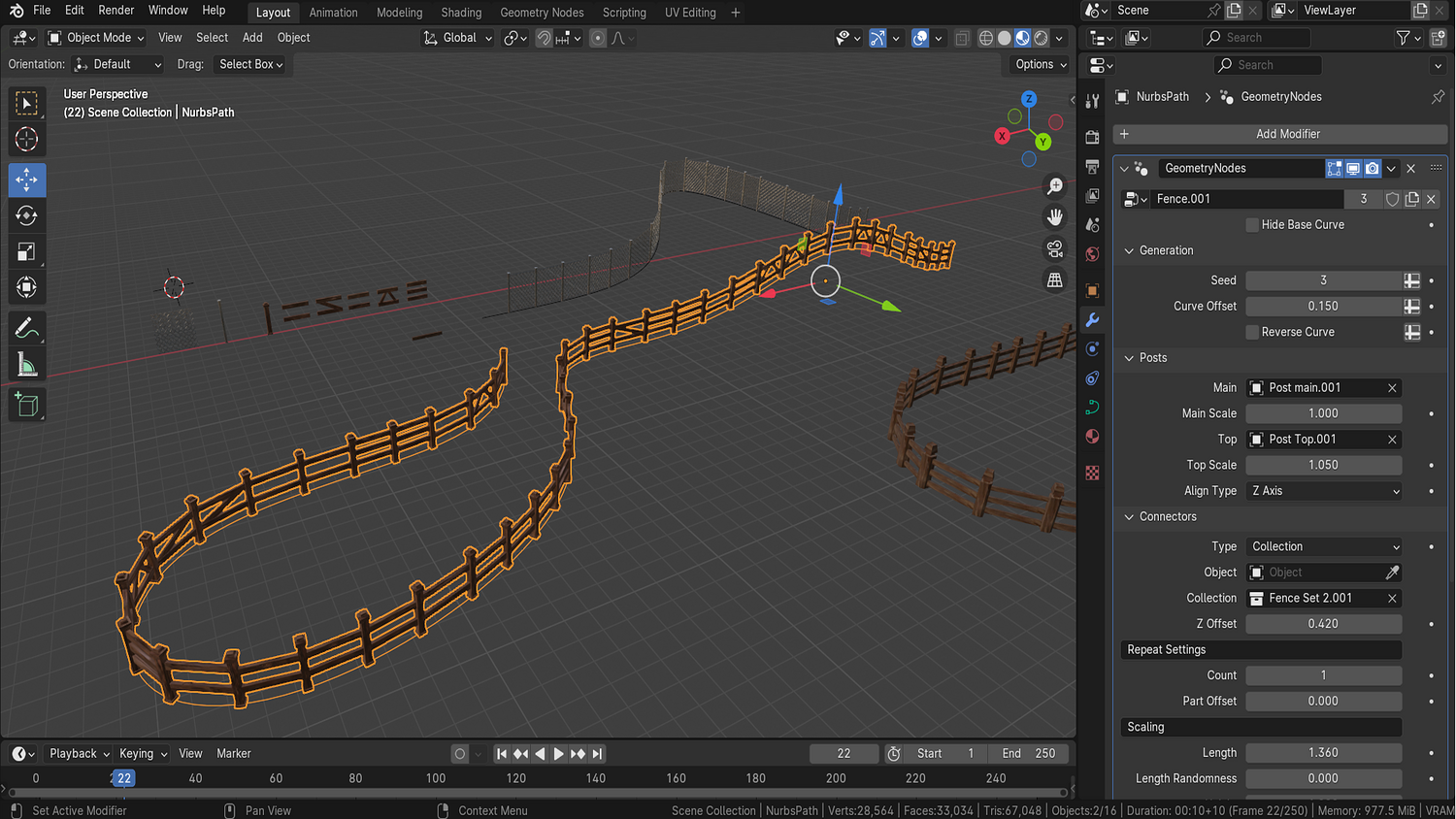Toggle modifier display in render
Viewport: 1456px width, 819px height.
coord(1372,169)
